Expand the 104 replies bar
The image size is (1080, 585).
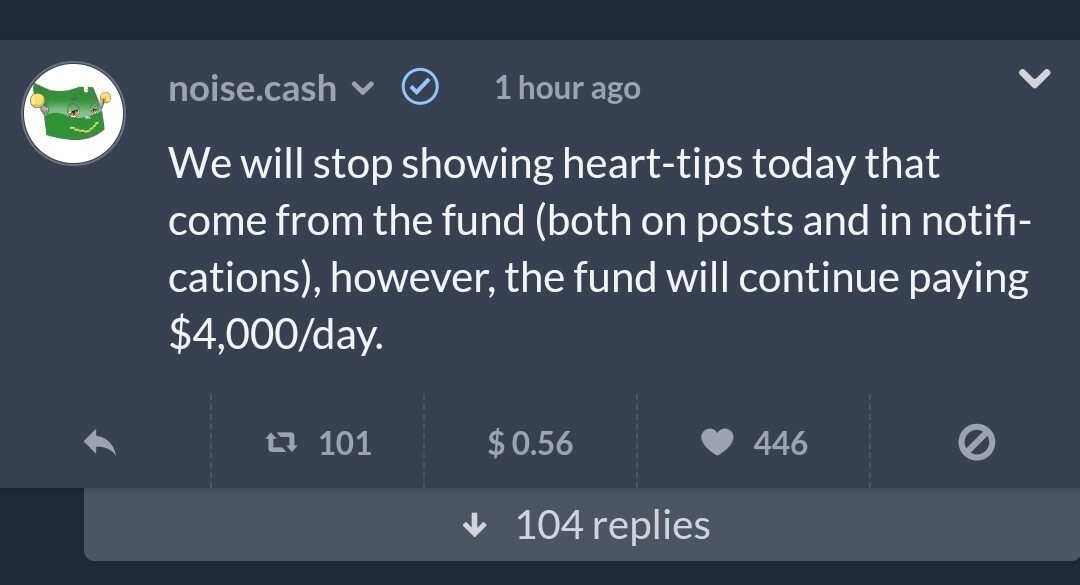[x=582, y=524]
